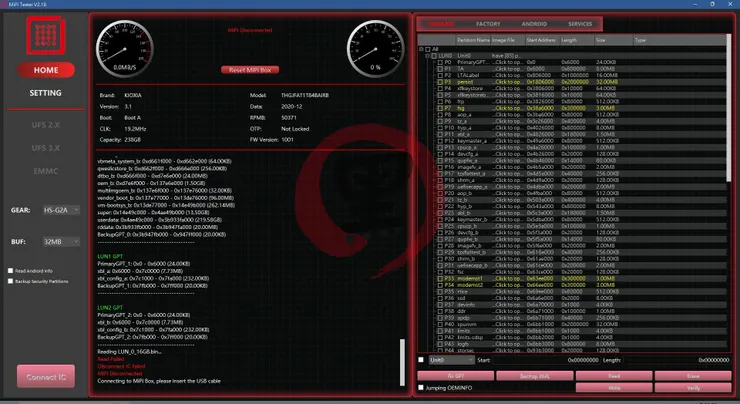This screenshot has width=740, height=404.
Task: Collapse the All tree node
Action: (421, 49)
